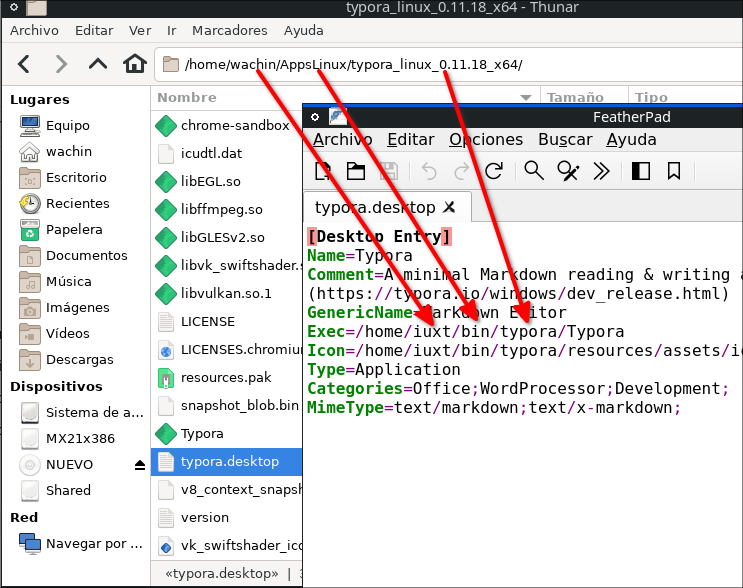Open NUEVO device in sidebar
Image resolution: width=743 pixels, height=588 pixels.
(x=69, y=465)
